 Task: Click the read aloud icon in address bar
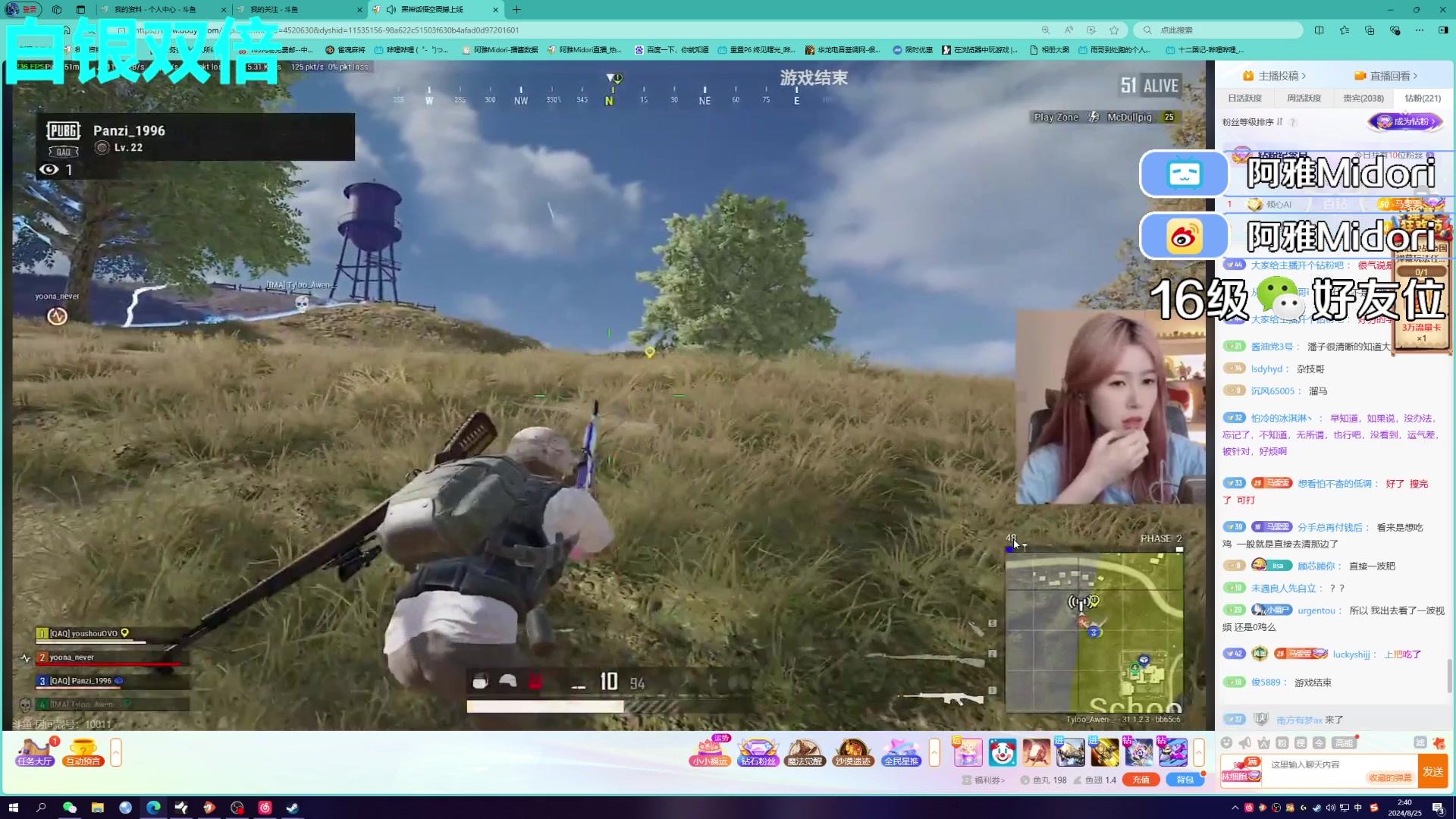click(x=1068, y=30)
